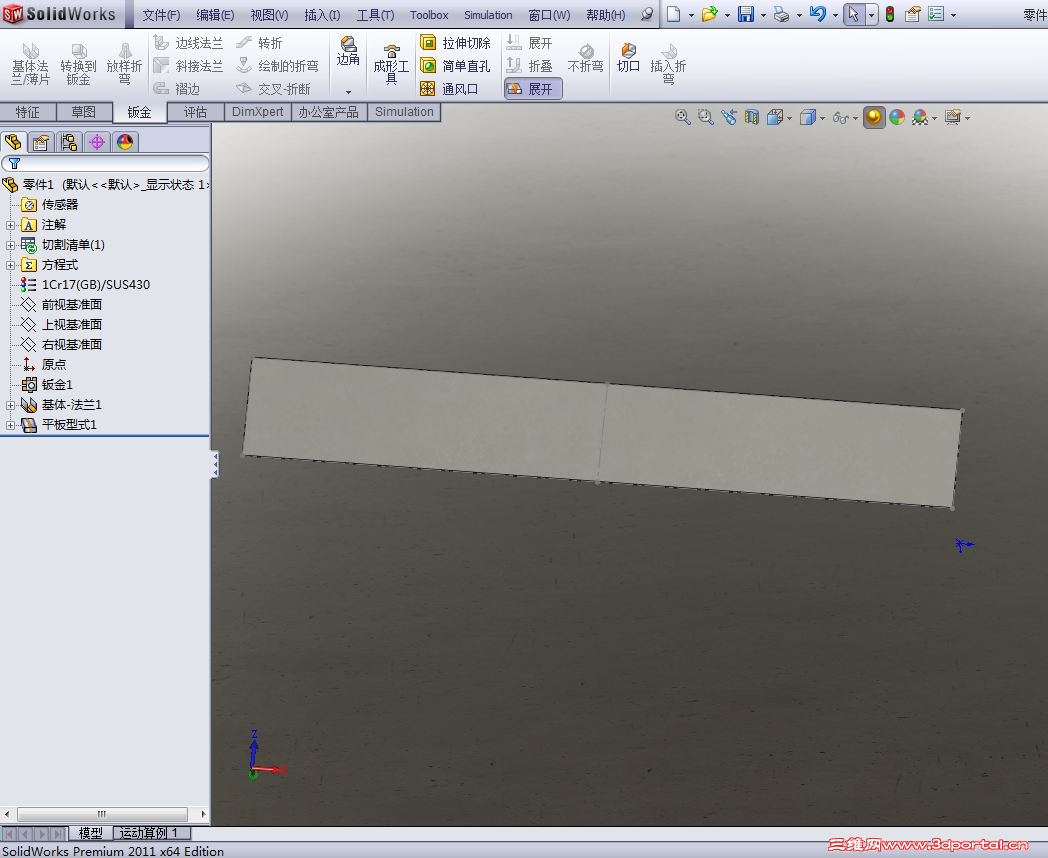The image size is (1048, 858).
Task: Open DisplayManager tab with color ball
Action: click(125, 142)
